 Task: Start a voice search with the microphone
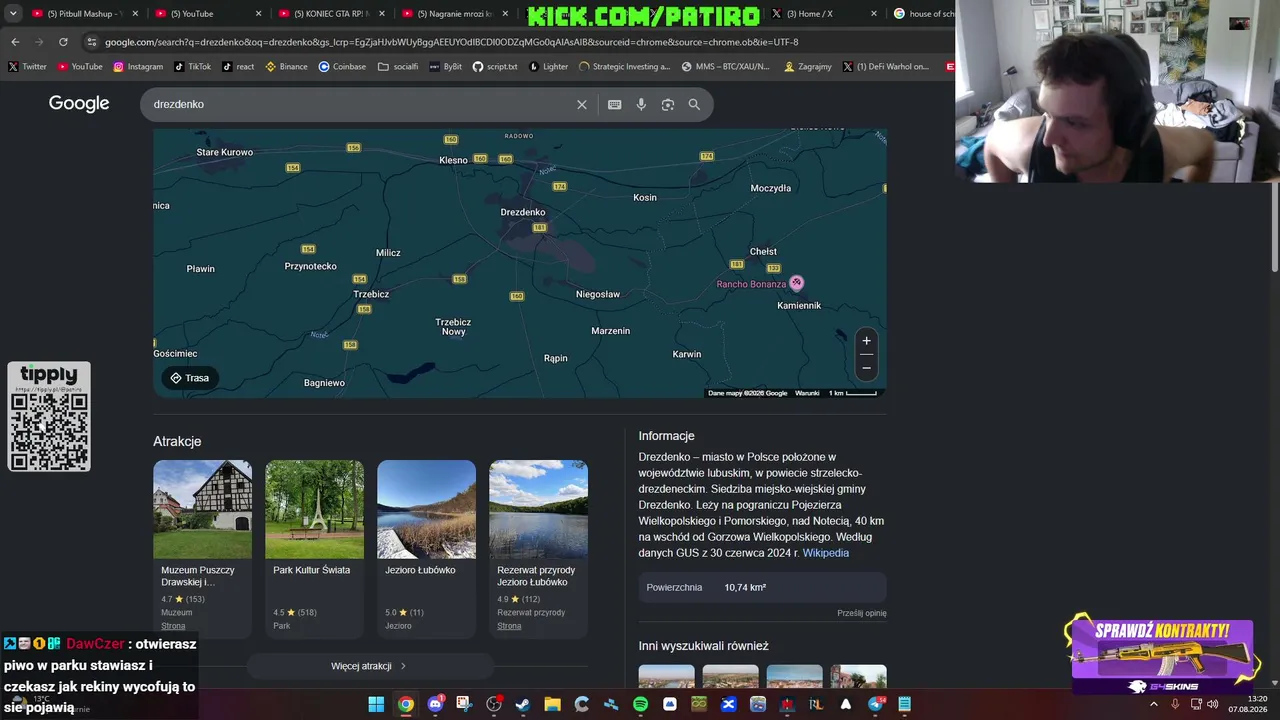tap(641, 105)
